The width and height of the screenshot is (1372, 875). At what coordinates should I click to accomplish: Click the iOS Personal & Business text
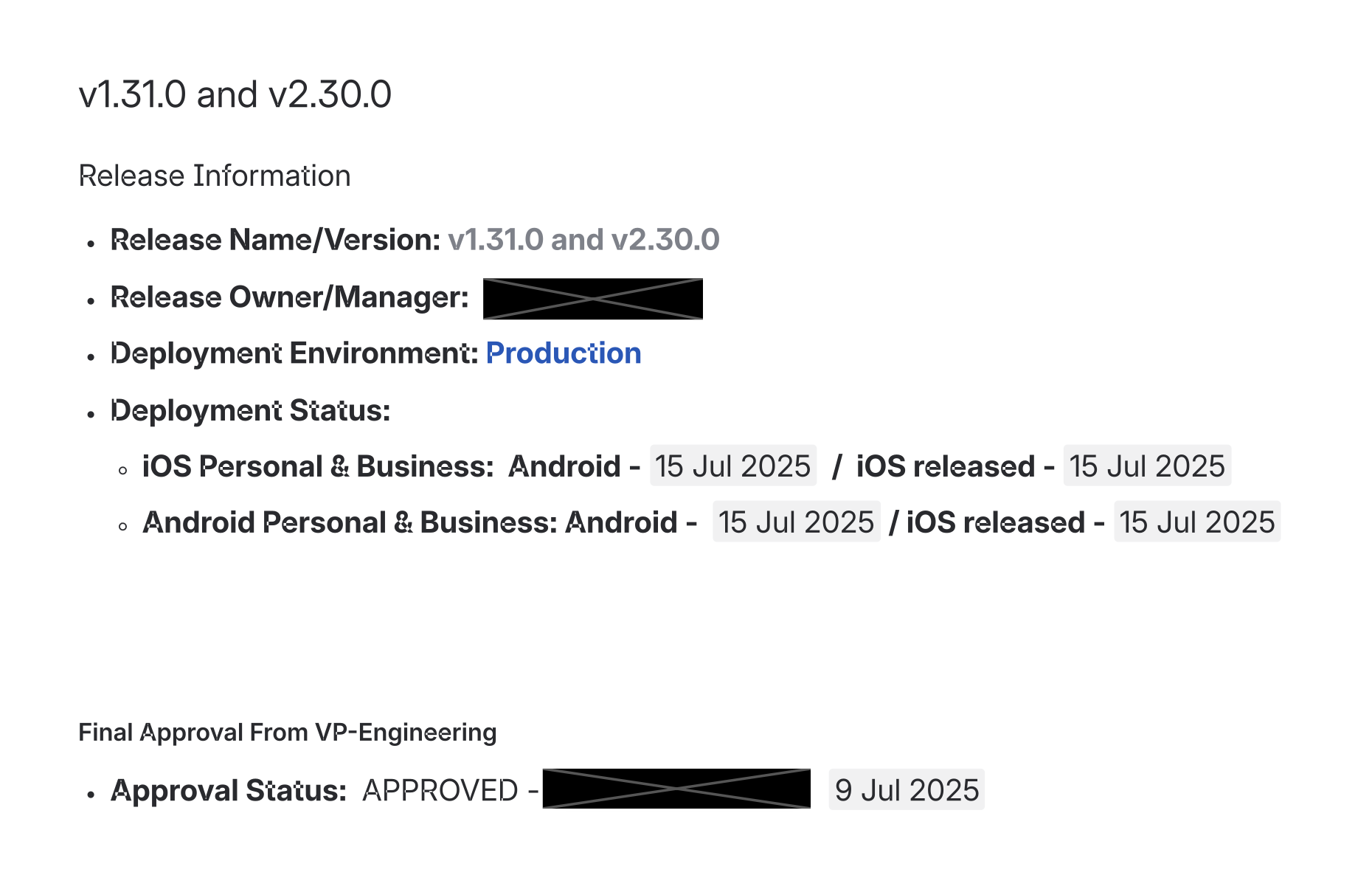tap(317, 466)
